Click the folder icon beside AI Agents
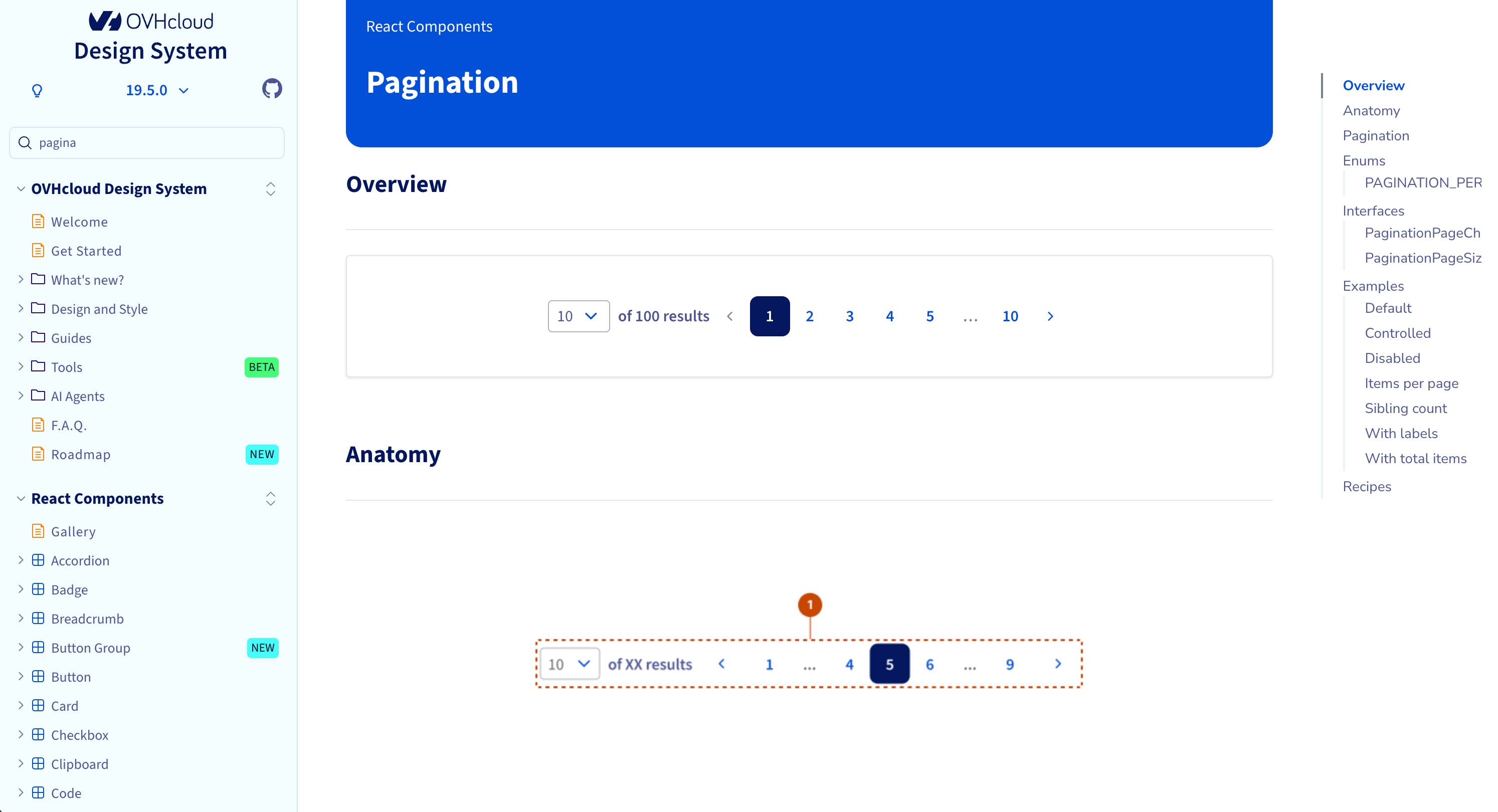This screenshot has width=1498, height=812. point(38,395)
